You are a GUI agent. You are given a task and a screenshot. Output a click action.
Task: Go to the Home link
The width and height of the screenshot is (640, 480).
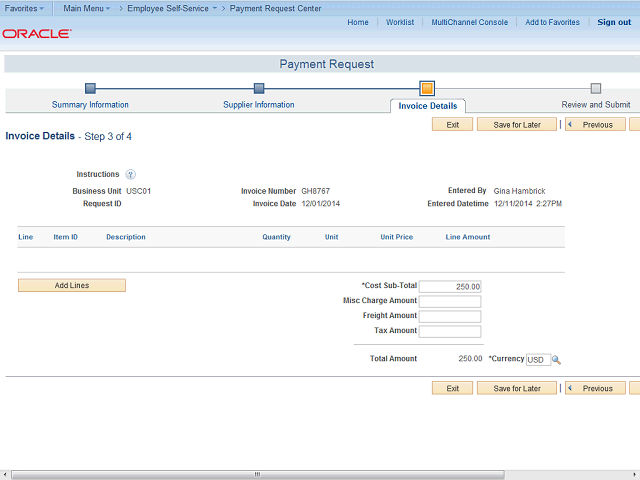tap(358, 22)
